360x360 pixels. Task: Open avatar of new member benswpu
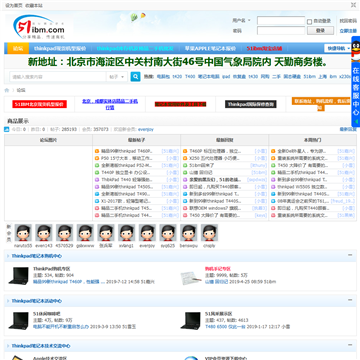[188, 233]
